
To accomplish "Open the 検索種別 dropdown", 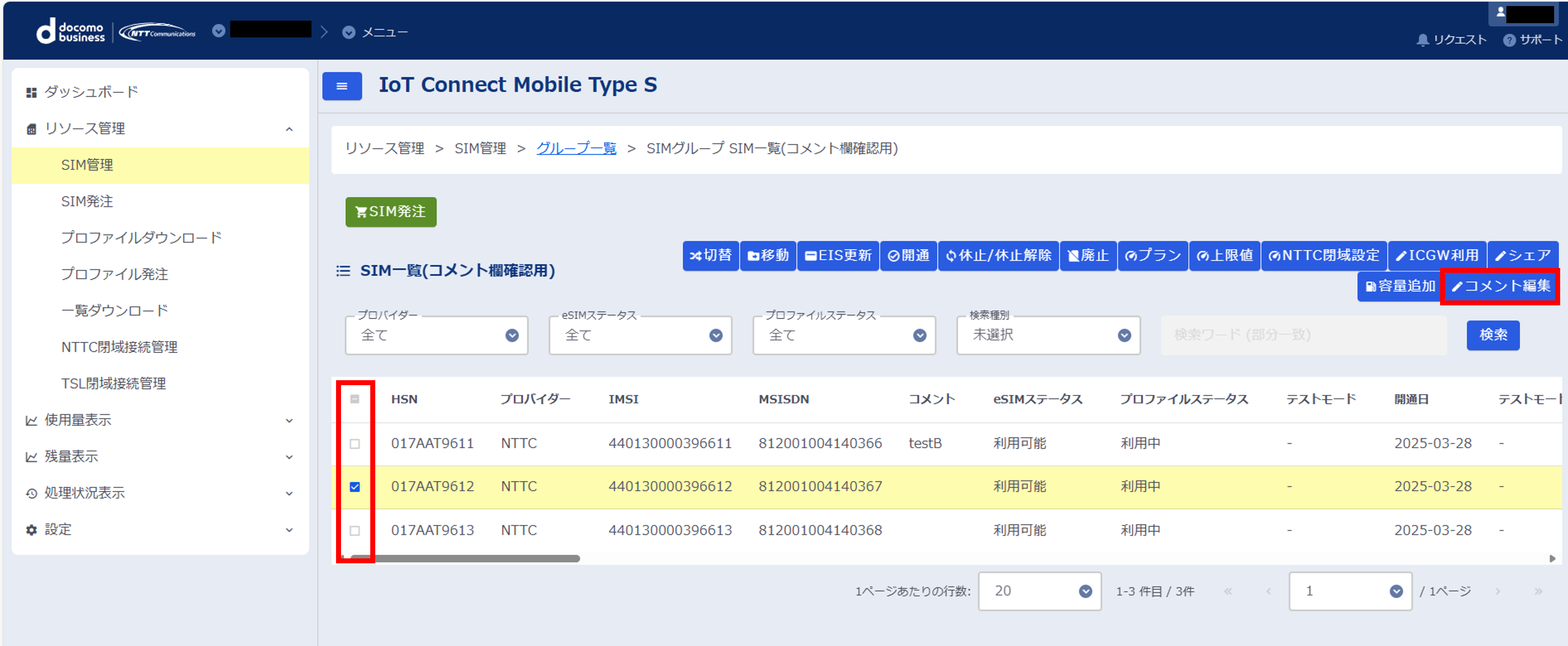I will coord(1048,336).
